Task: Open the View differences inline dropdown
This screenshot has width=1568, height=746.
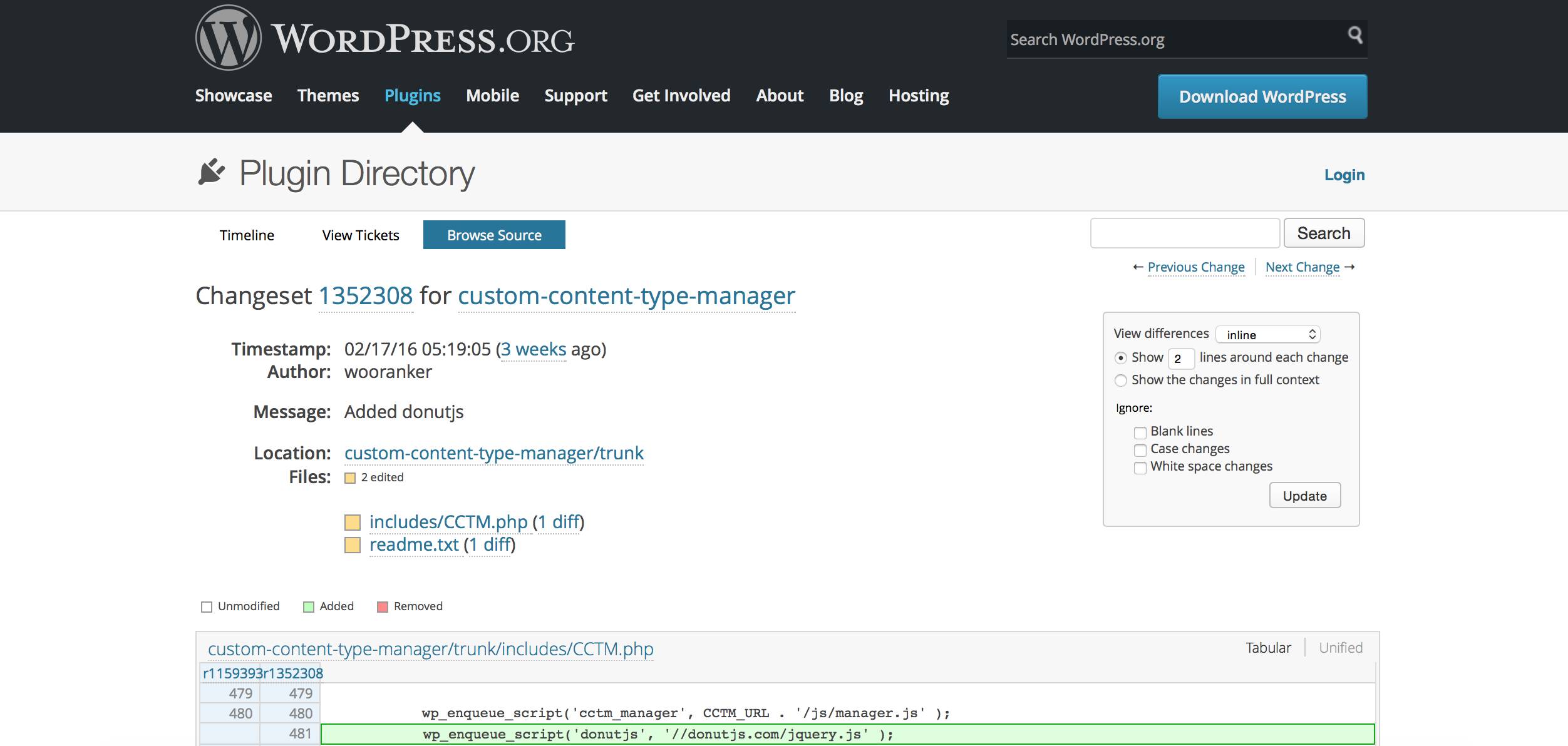Action: tap(1267, 335)
